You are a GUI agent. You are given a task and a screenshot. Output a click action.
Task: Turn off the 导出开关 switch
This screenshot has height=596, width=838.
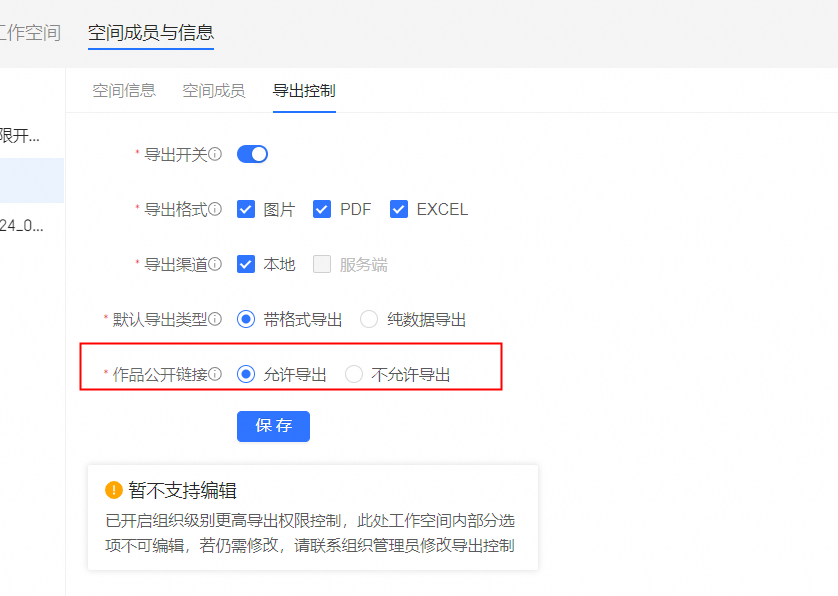pyautogui.click(x=252, y=154)
